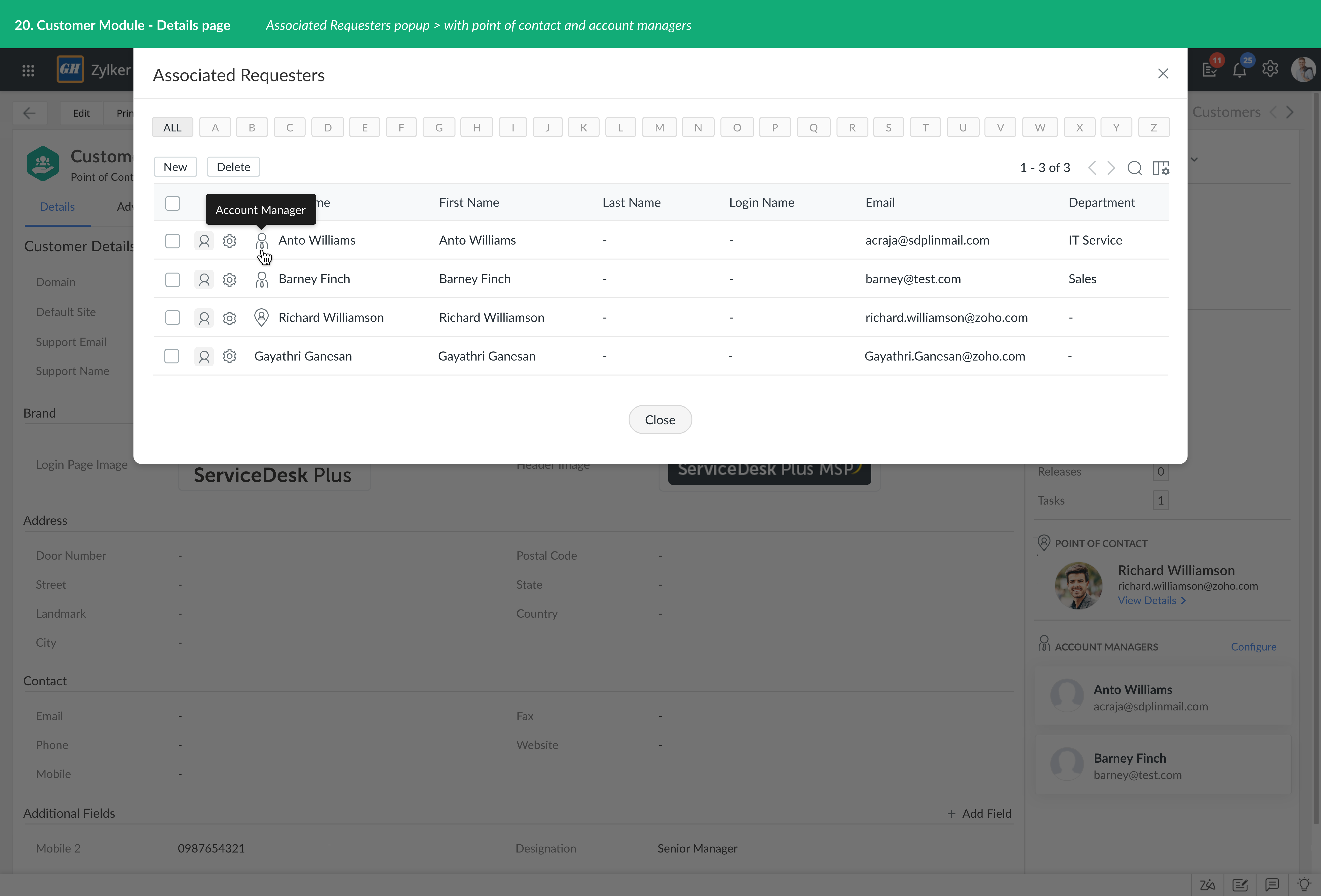Click the search icon in requesters list

point(1135,168)
